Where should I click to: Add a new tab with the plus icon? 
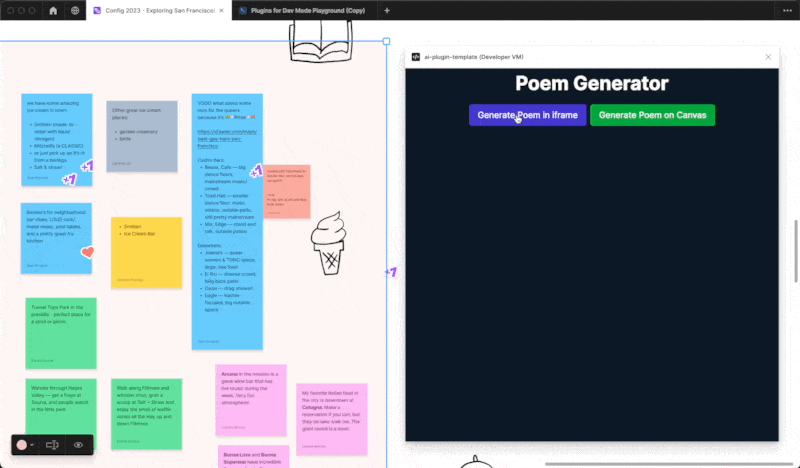pos(387,11)
